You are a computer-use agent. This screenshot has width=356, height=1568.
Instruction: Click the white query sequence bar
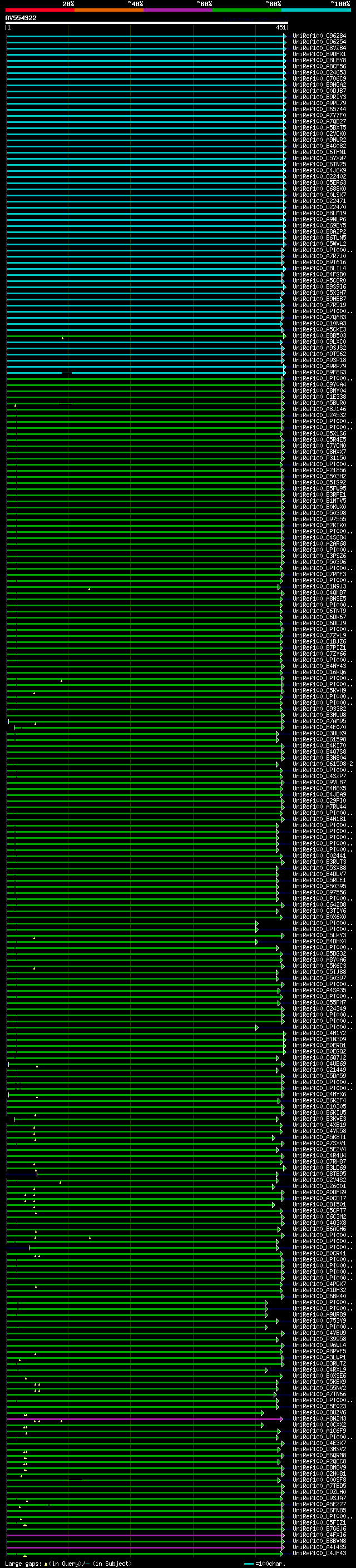[146, 22]
